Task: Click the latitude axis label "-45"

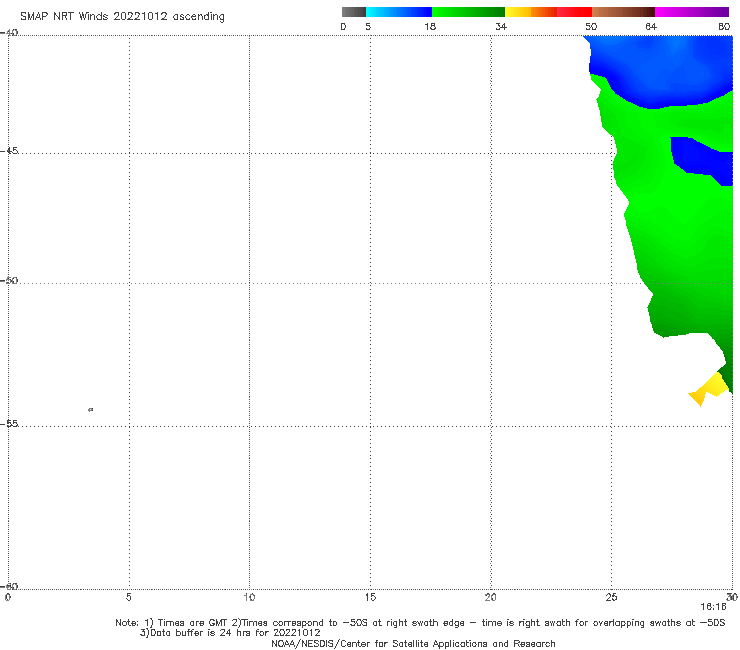Action: [9, 151]
